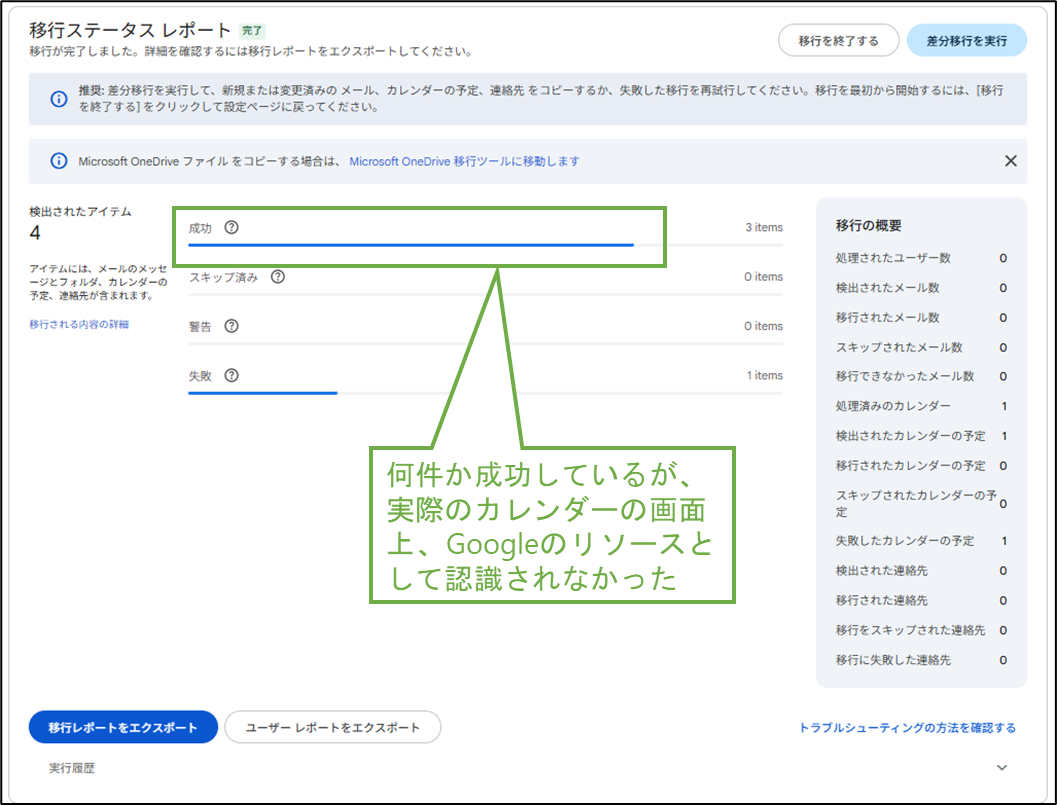Click the 失敗 label
Viewport: 1057px width, 805px height.
(200, 376)
